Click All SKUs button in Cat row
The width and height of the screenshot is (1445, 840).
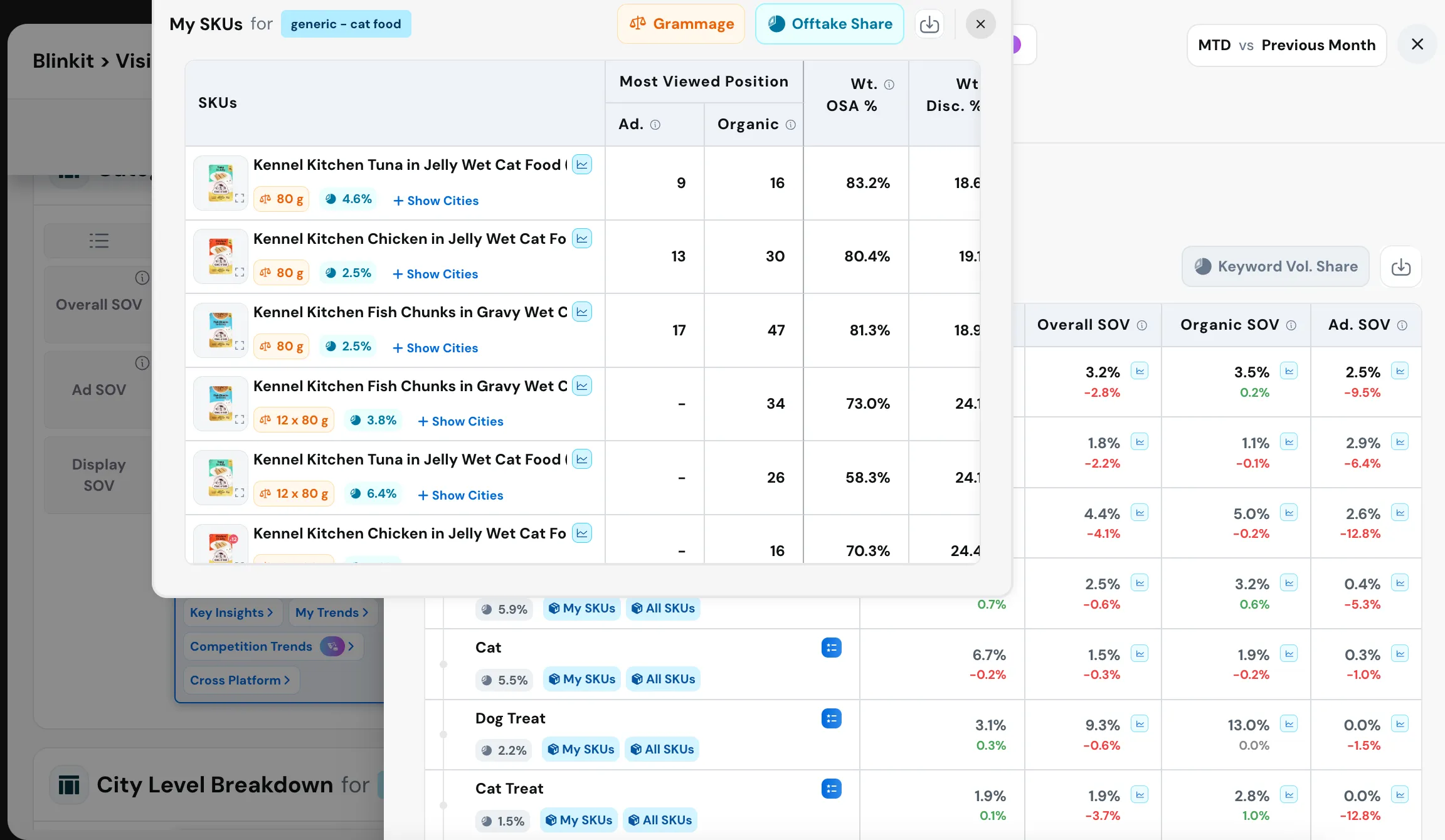coord(663,679)
